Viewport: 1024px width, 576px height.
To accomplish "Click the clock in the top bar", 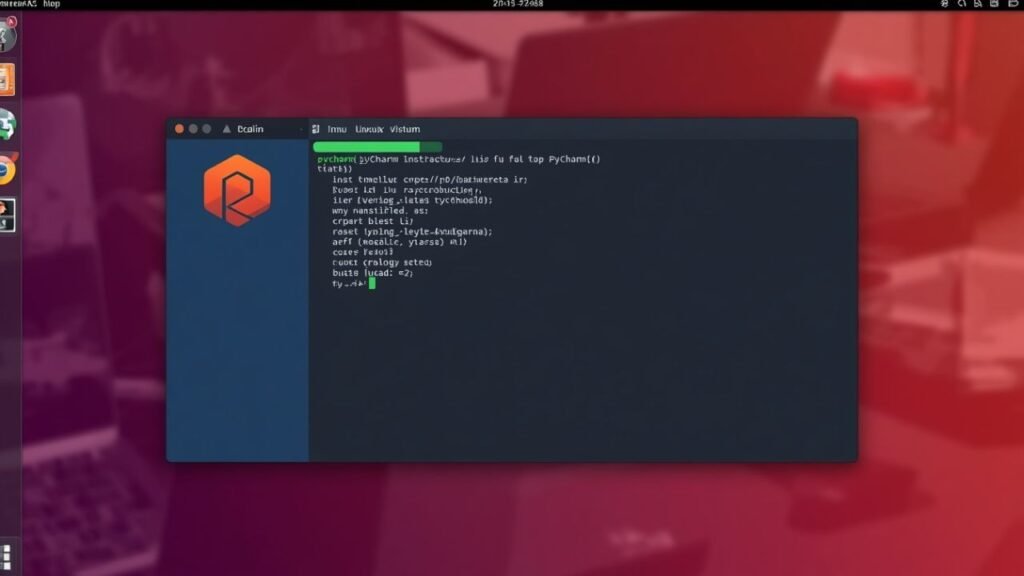I will (518, 4).
